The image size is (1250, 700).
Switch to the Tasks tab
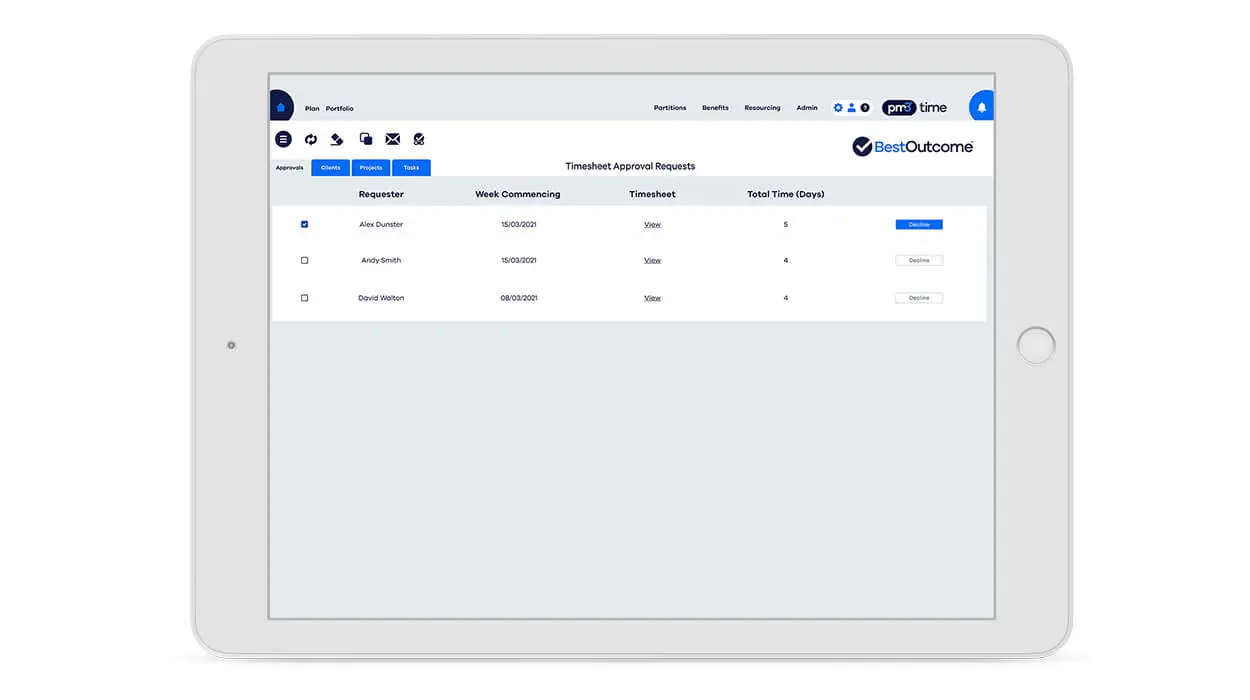(411, 168)
